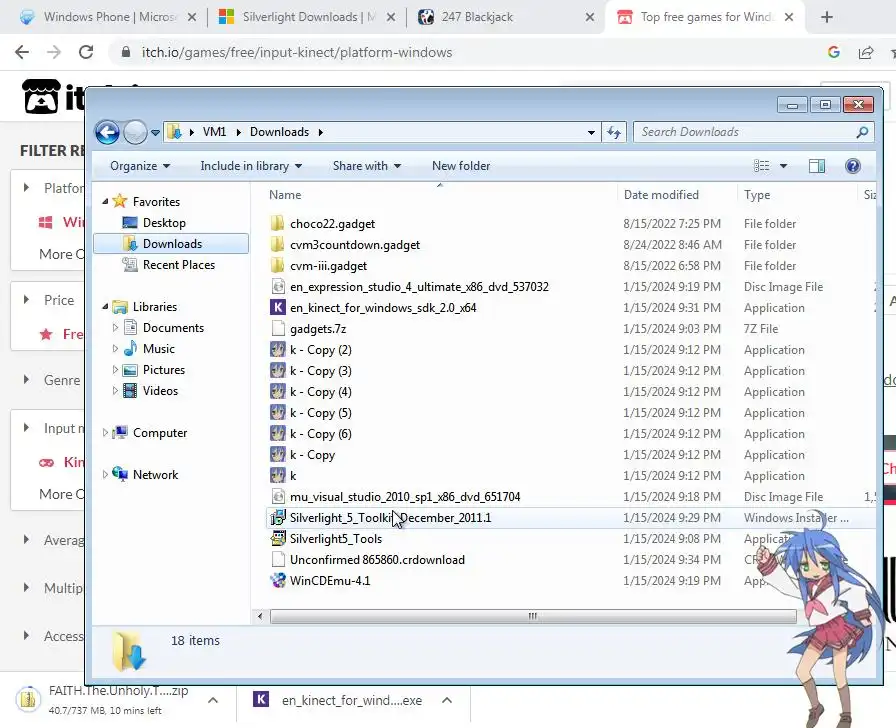This screenshot has width=896, height=728.
Task: Click the Explorer help question mark icon
Action: pos(853,166)
